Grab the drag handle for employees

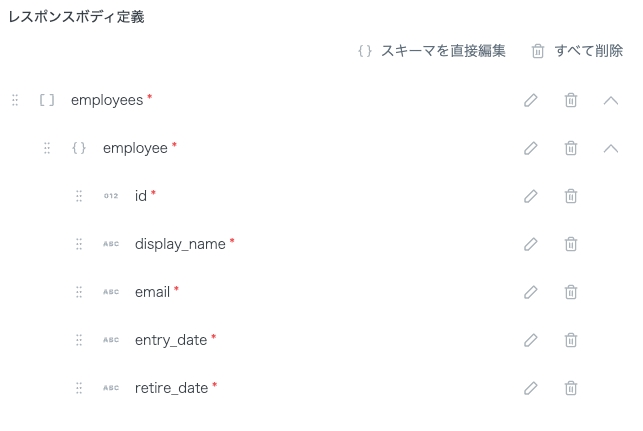click(x=15, y=100)
